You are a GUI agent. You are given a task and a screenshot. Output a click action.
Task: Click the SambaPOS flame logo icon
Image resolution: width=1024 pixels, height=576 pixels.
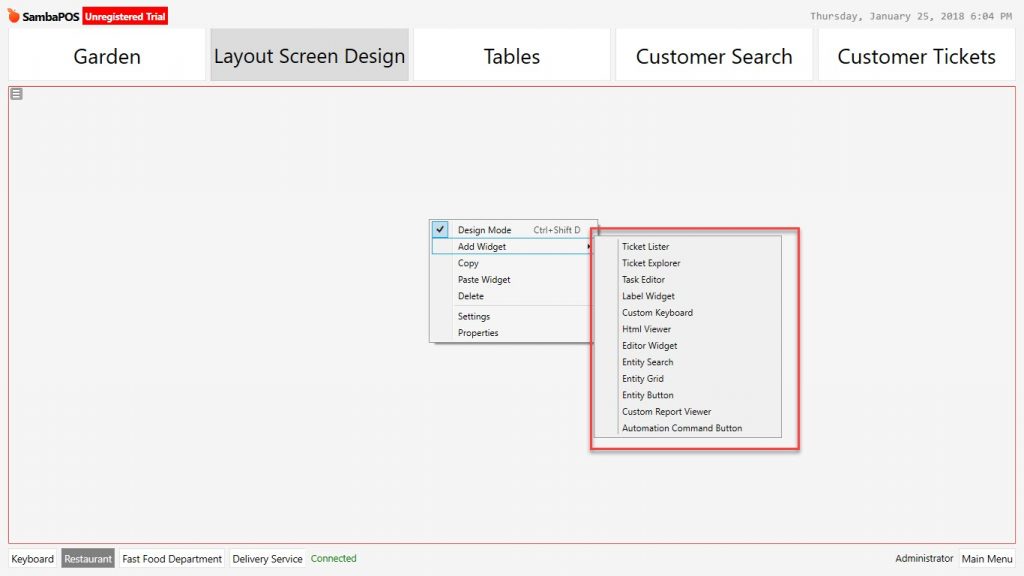coord(14,16)
